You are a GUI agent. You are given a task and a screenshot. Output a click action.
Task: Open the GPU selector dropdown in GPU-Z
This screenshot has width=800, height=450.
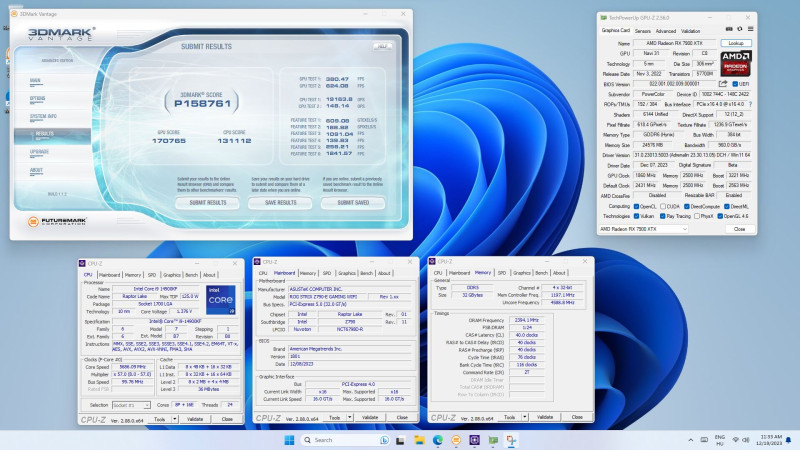coord(644,229)
